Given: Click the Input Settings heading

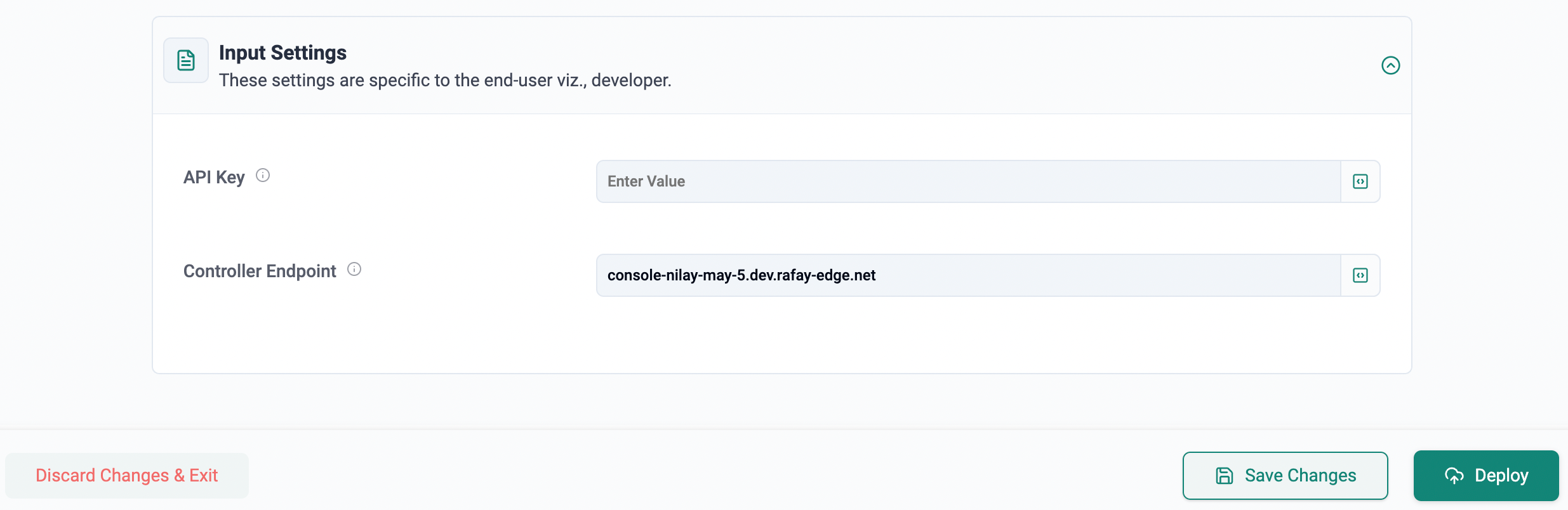Looking at the screenshot, I should 282,53.
